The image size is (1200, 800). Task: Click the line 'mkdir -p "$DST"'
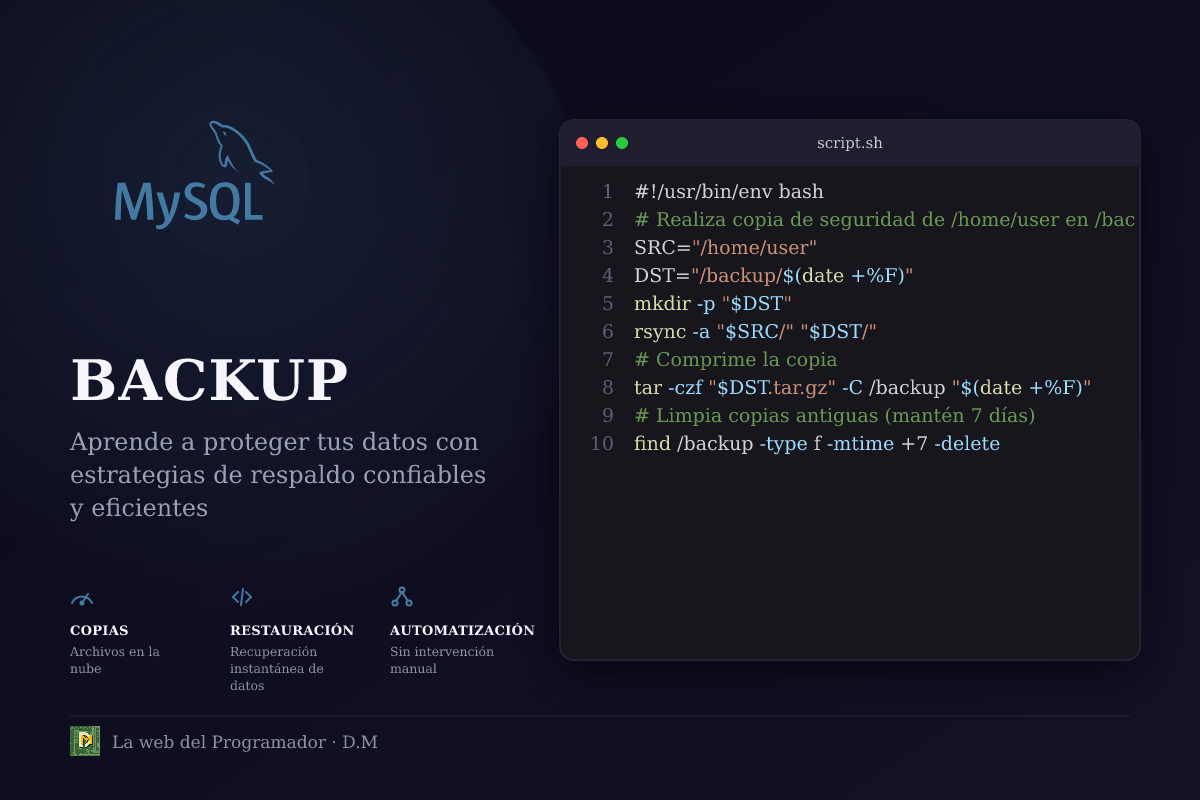[713, 304]
